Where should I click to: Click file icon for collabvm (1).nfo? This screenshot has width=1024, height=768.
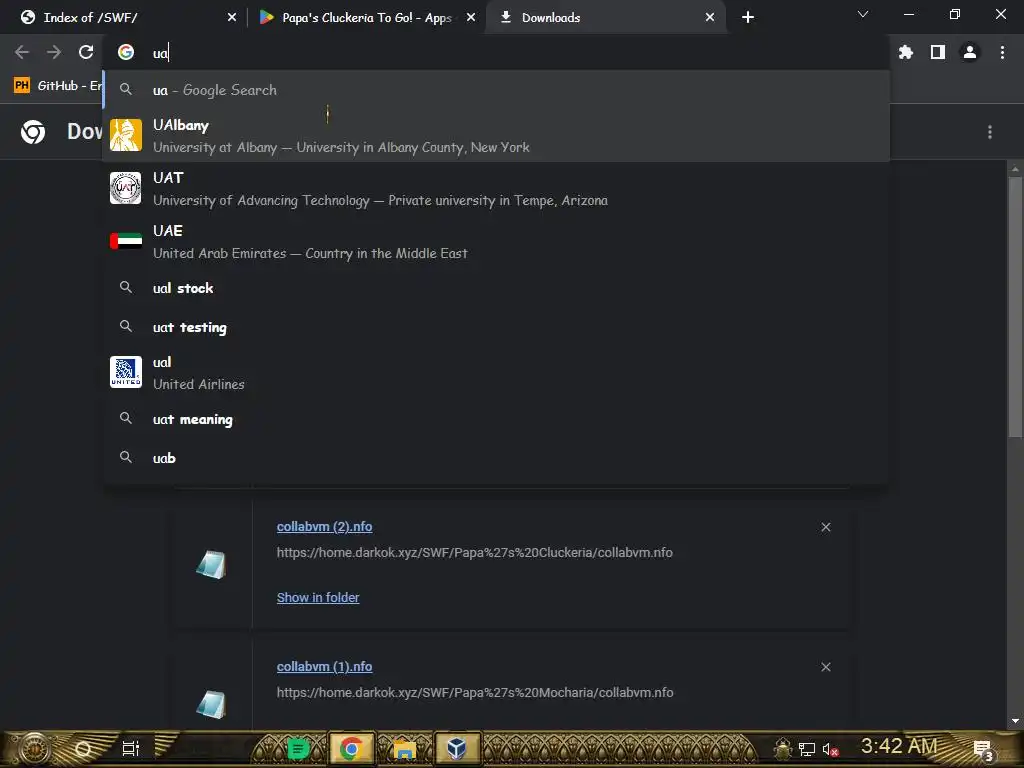tap(211, 704)
